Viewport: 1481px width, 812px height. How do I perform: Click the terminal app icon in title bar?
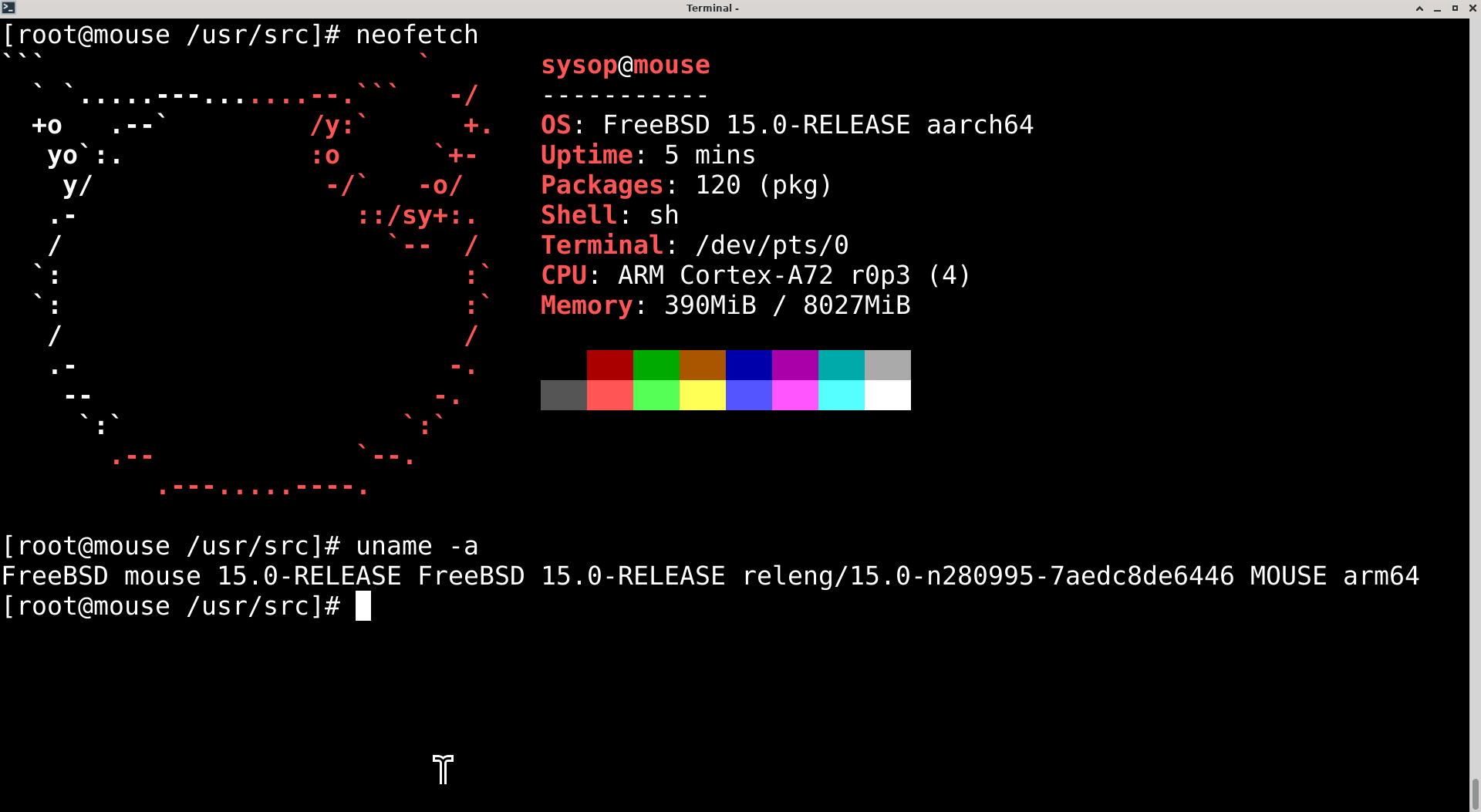(8, 8)
